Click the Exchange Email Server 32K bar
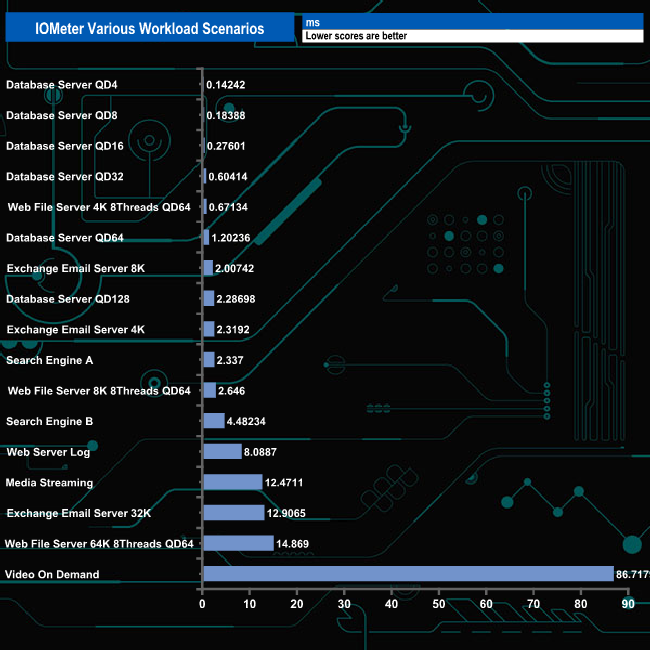This screenshot has width=650, height=650. pyautogui.click(x=233, y=513)
